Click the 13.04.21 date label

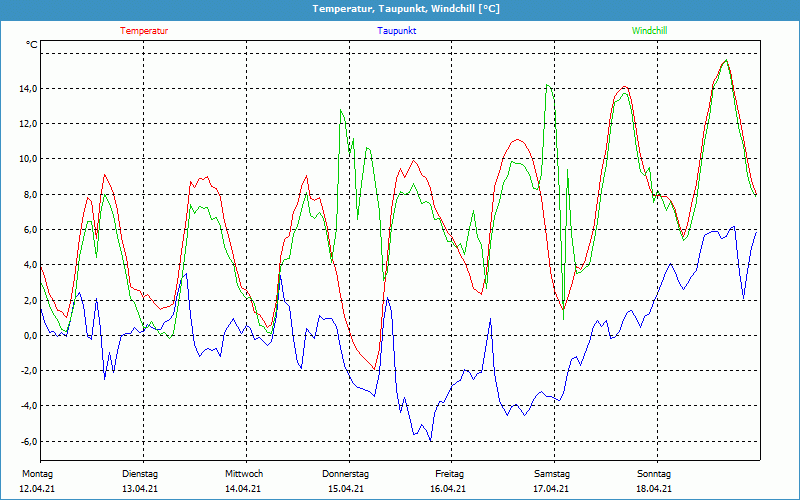point(140,489)
